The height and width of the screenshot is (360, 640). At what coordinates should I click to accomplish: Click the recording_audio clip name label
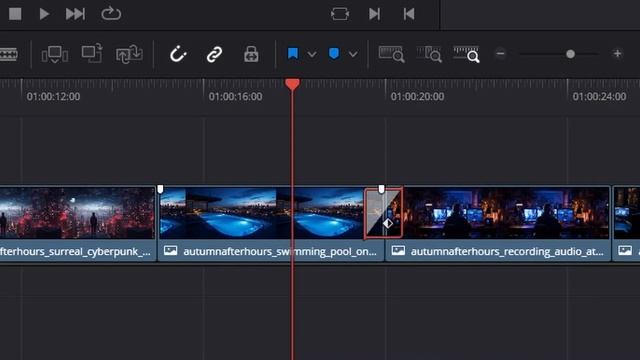pyautogui.click(x=507, y=251)
